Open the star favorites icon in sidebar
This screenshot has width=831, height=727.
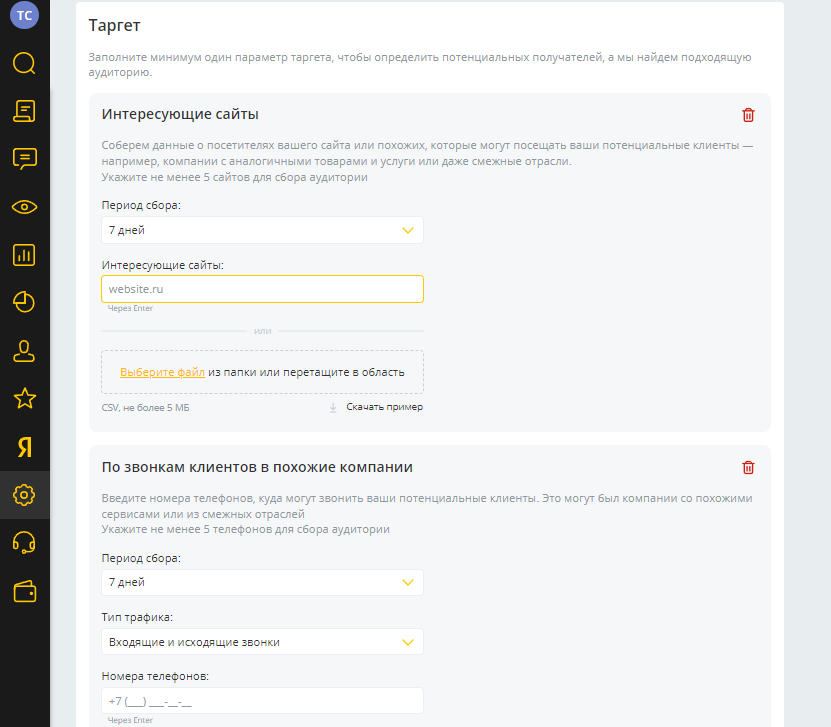[24, 398]
